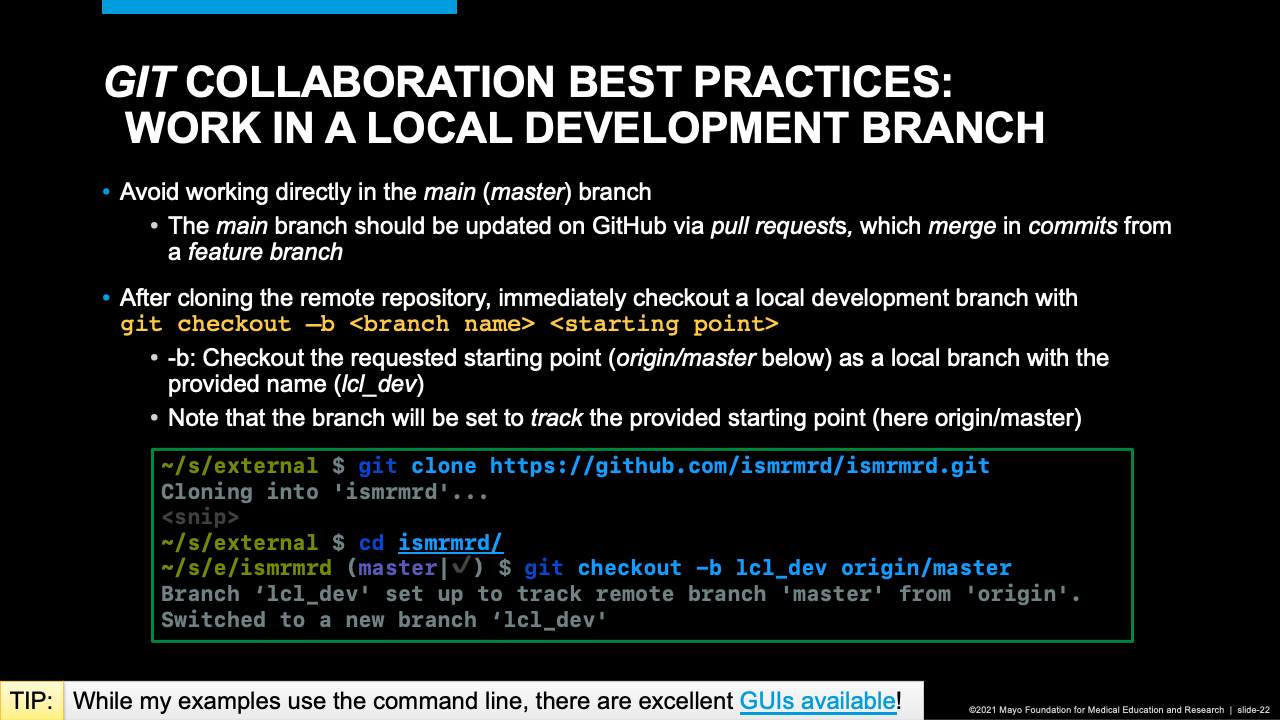Image resolution: width=1280 pixels, height=720 pixels.
Task: Click the "Switched to a new branch" output line
Action: click(x=385, y=620)
